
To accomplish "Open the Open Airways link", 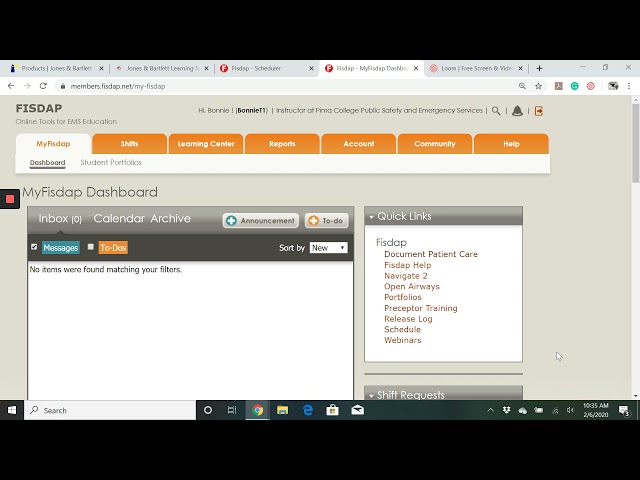I will tap(411, 287).
